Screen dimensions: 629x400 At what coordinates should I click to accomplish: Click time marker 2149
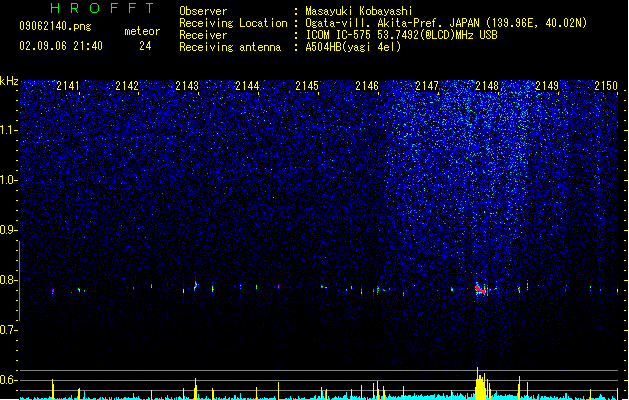547,86
